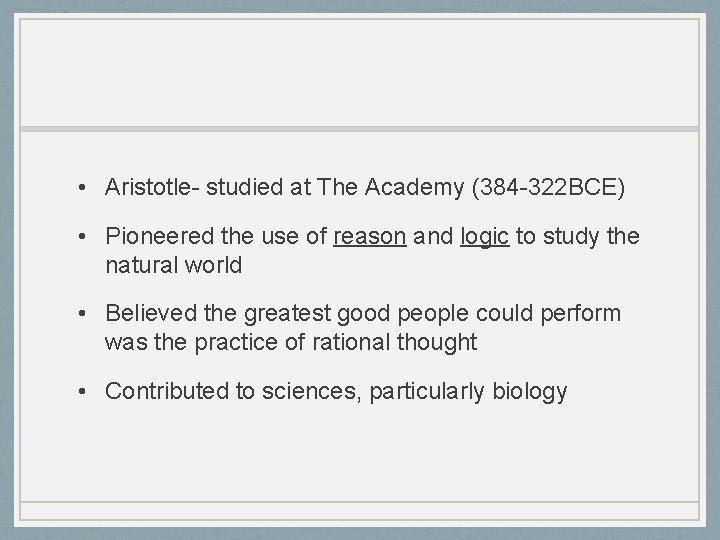This screenshot has height=540, width=720.
Task: Click the date range "(384-322BCE)"
Action: tap(554, 187)
